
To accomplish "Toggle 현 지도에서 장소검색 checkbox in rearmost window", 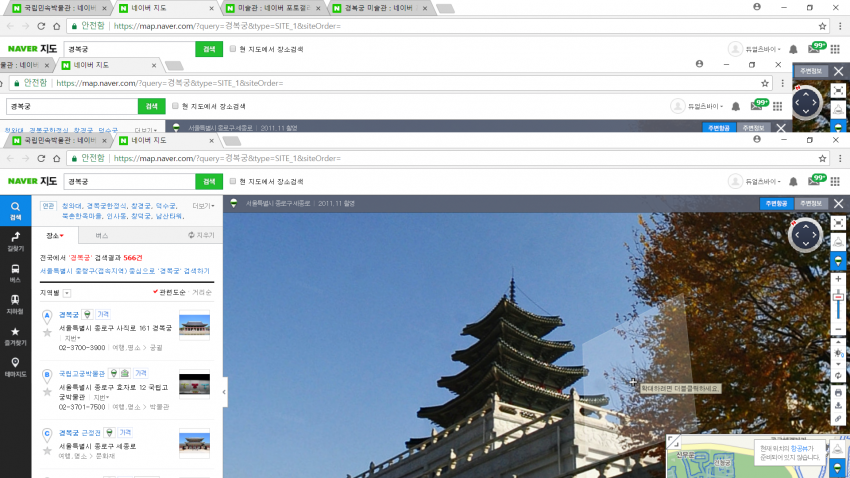I will point(233,49).
